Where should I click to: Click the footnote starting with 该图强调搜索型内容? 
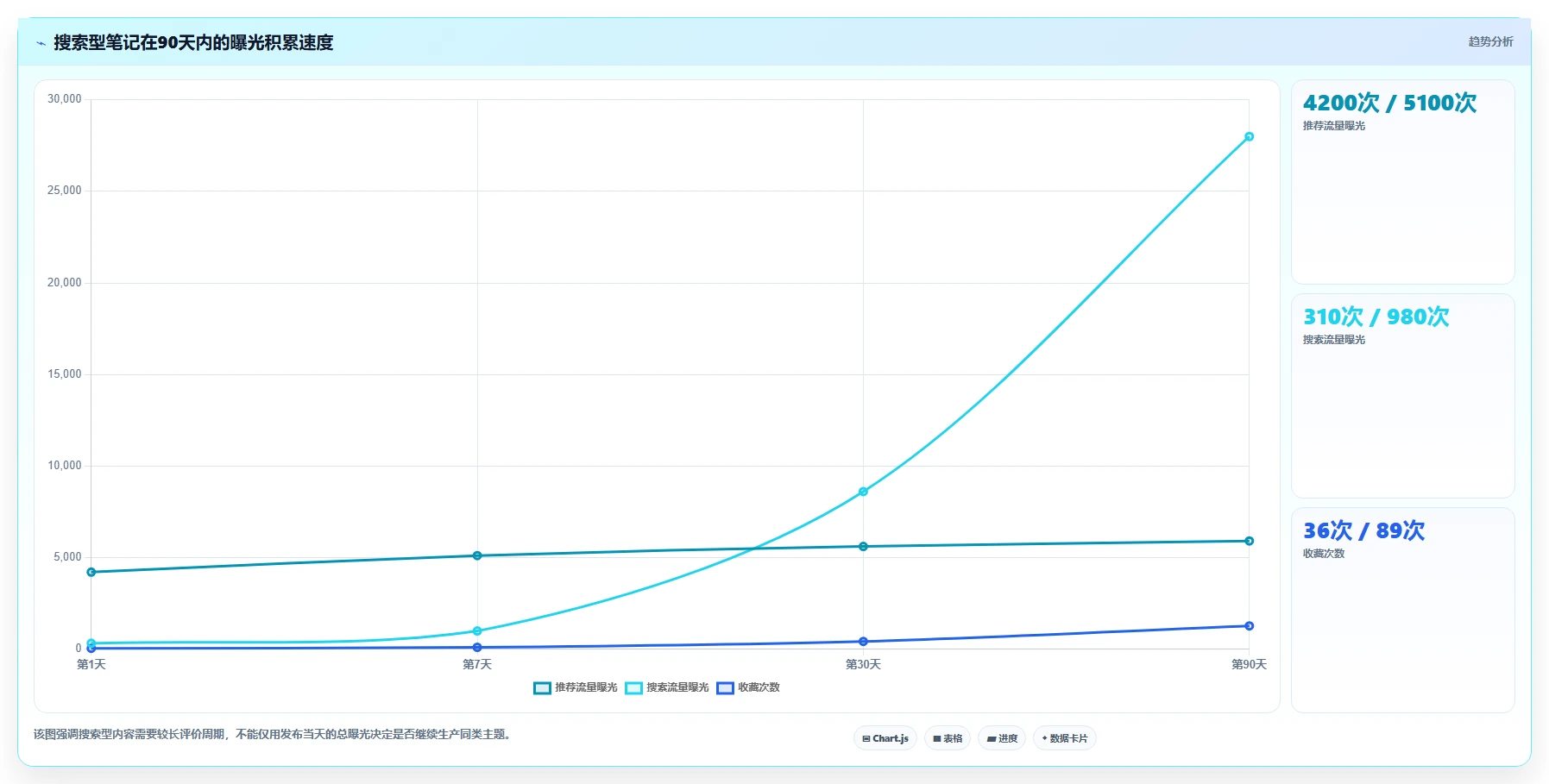(x=274, y=735)
